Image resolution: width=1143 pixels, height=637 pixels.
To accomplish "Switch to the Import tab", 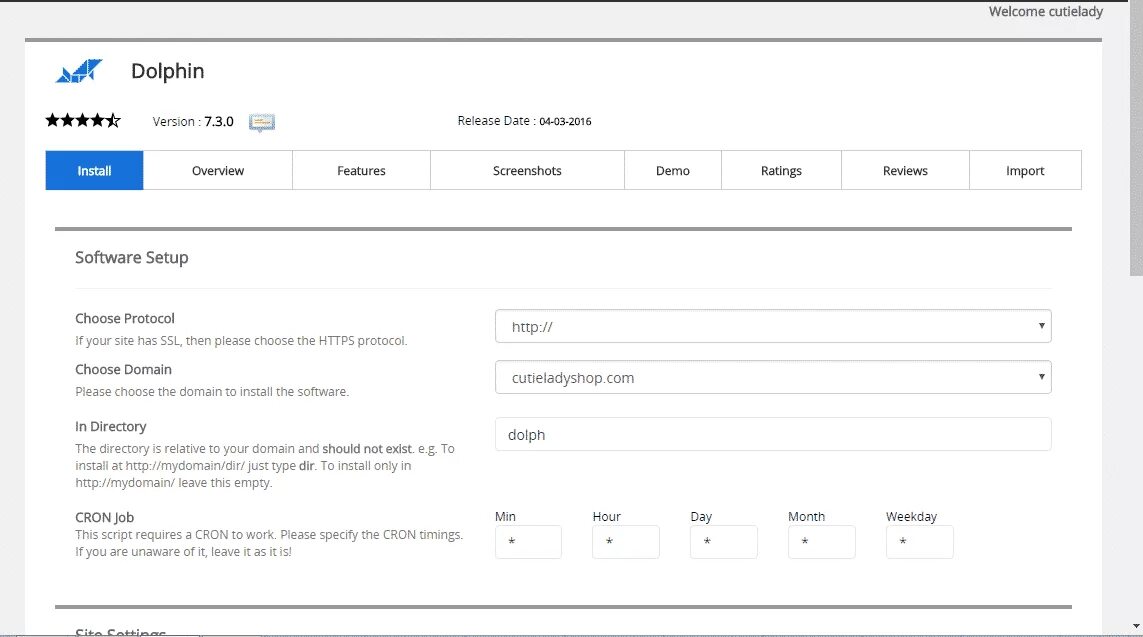I will coord(1025,171).
